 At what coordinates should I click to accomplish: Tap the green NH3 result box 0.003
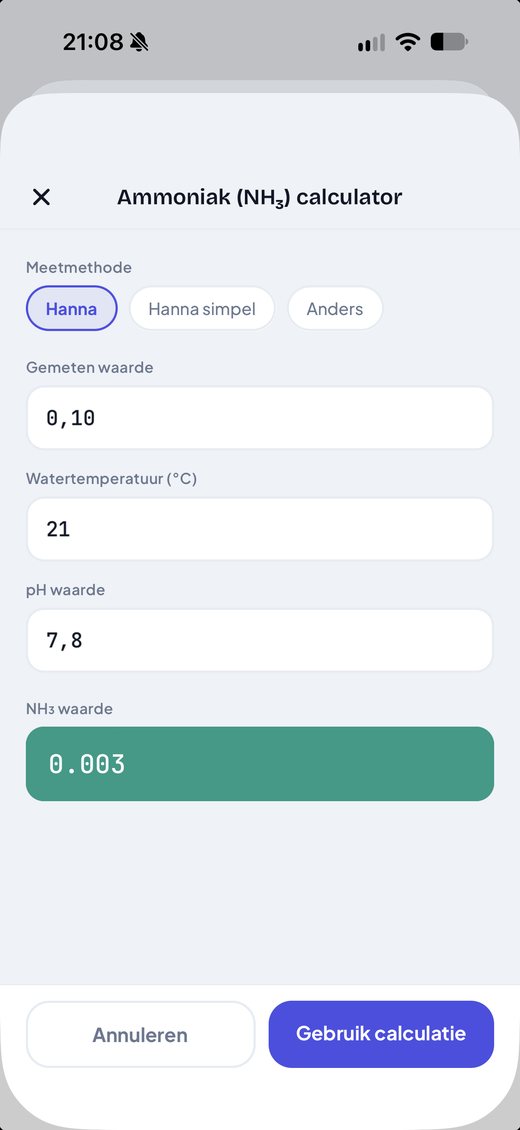click(x=259, y=764)
